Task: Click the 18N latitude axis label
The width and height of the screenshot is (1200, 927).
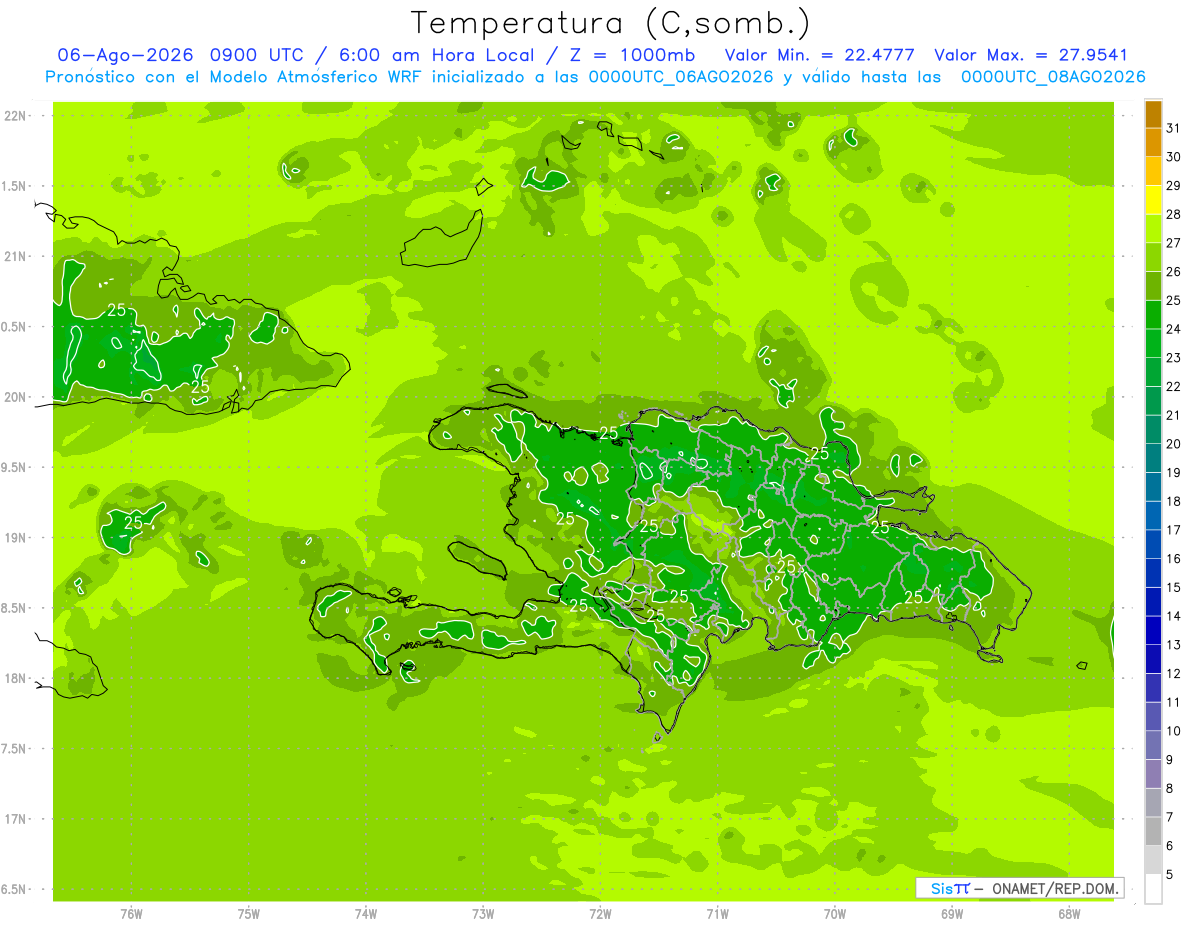Action: [17, 678]
